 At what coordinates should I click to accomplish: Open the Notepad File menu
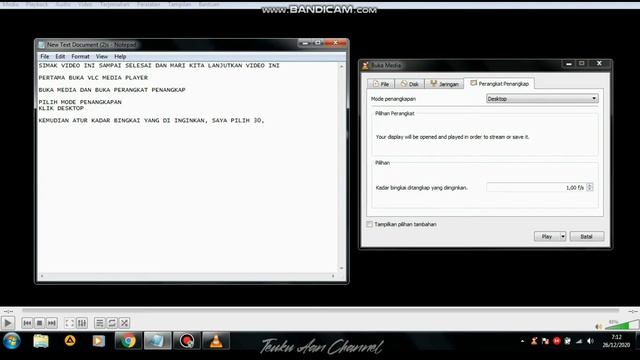tap(44, 56)
